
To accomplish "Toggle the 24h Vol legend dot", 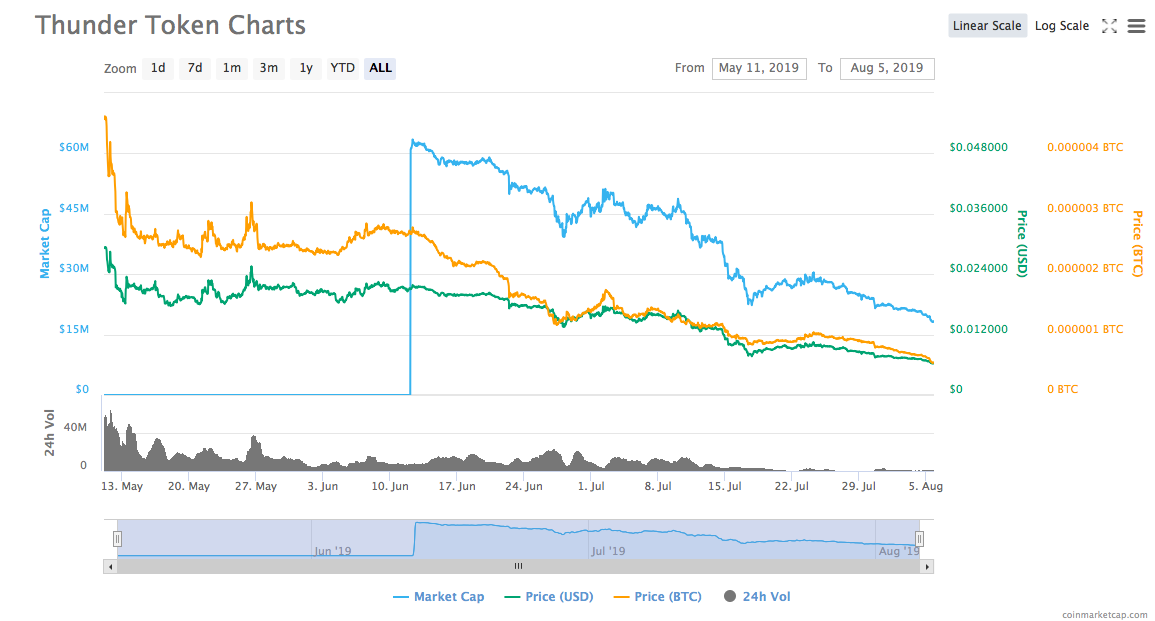I will coord(730,597).
